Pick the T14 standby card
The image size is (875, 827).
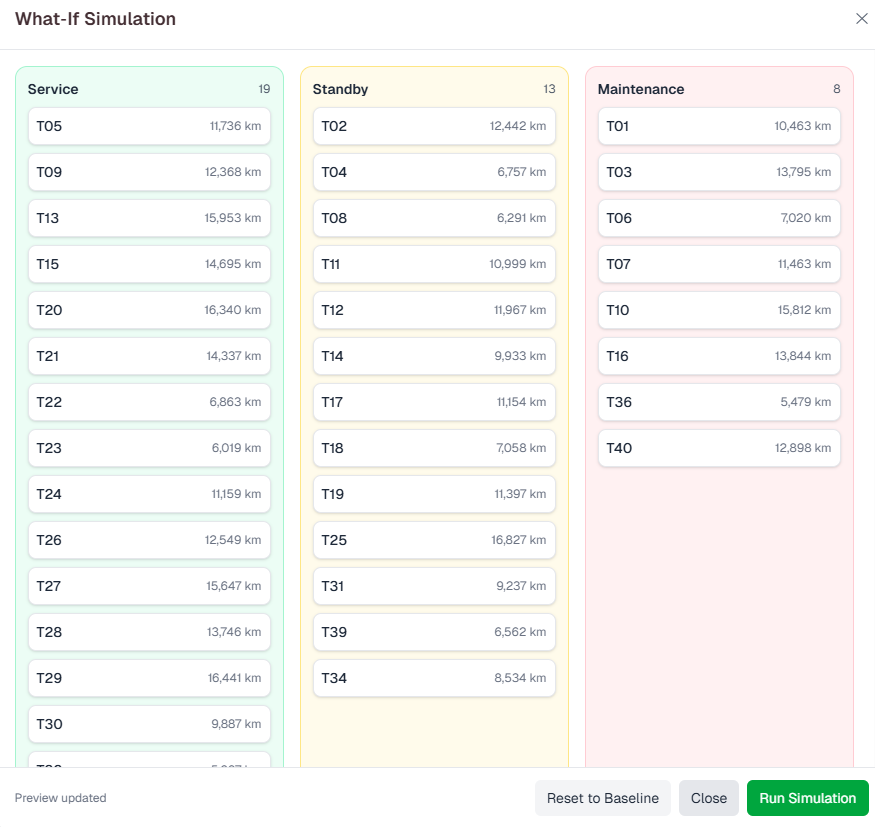[434, 356]
